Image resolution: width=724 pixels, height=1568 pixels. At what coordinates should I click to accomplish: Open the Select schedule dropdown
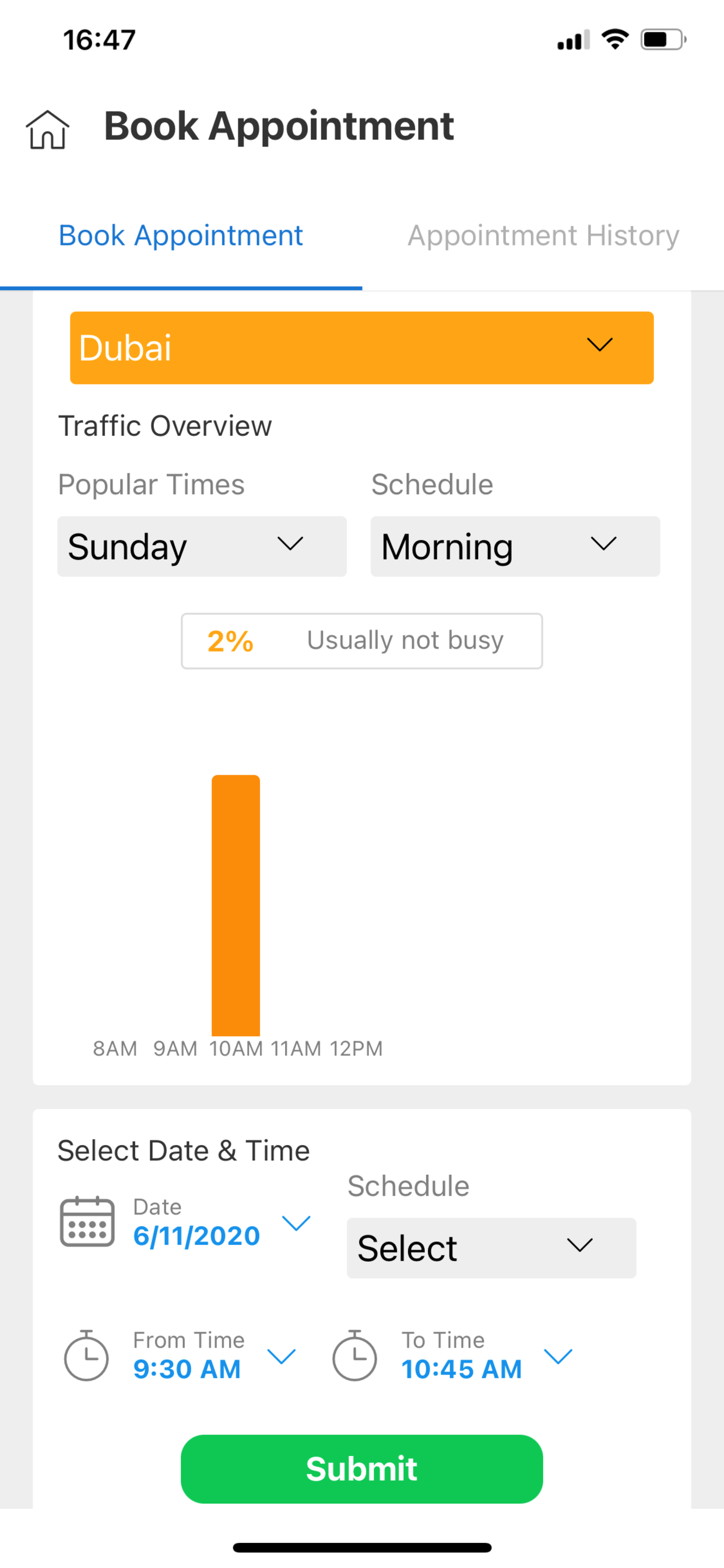491,1248
